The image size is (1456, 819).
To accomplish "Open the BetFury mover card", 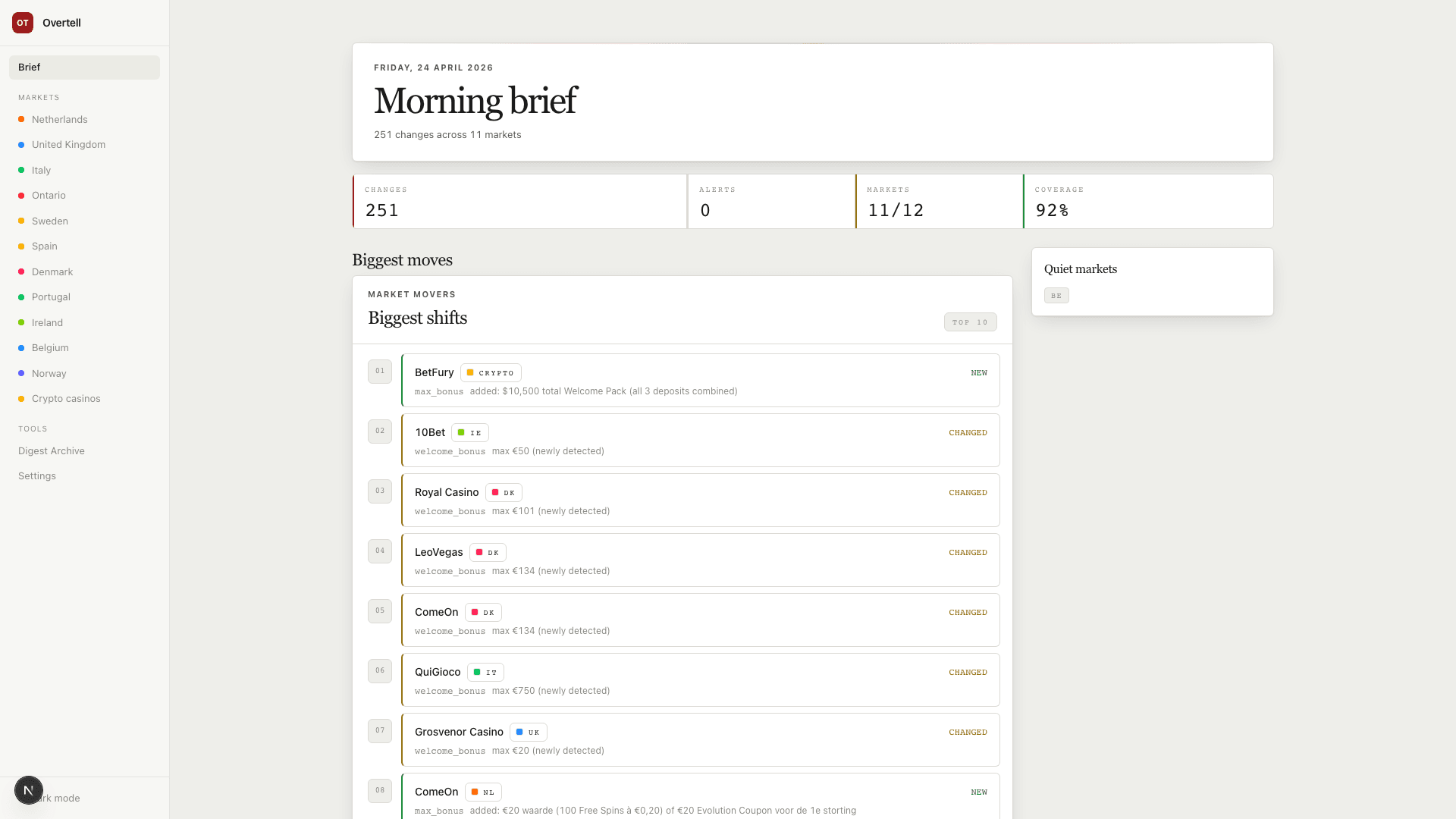I will [700, 381].
